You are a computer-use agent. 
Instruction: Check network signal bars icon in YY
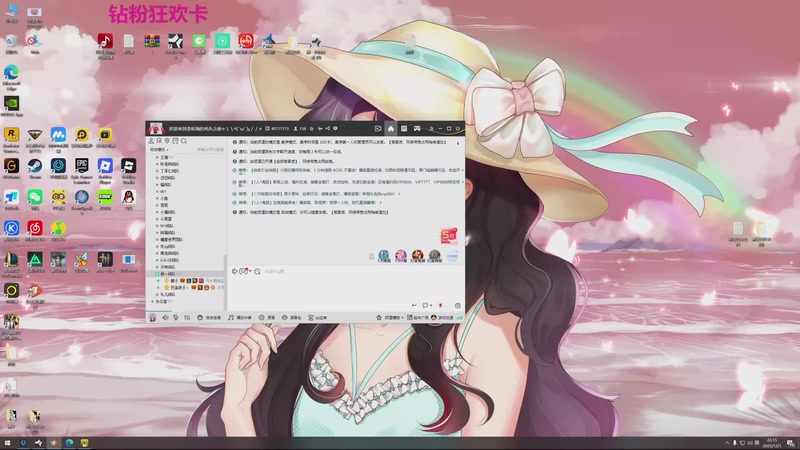(x=459, y=317)
